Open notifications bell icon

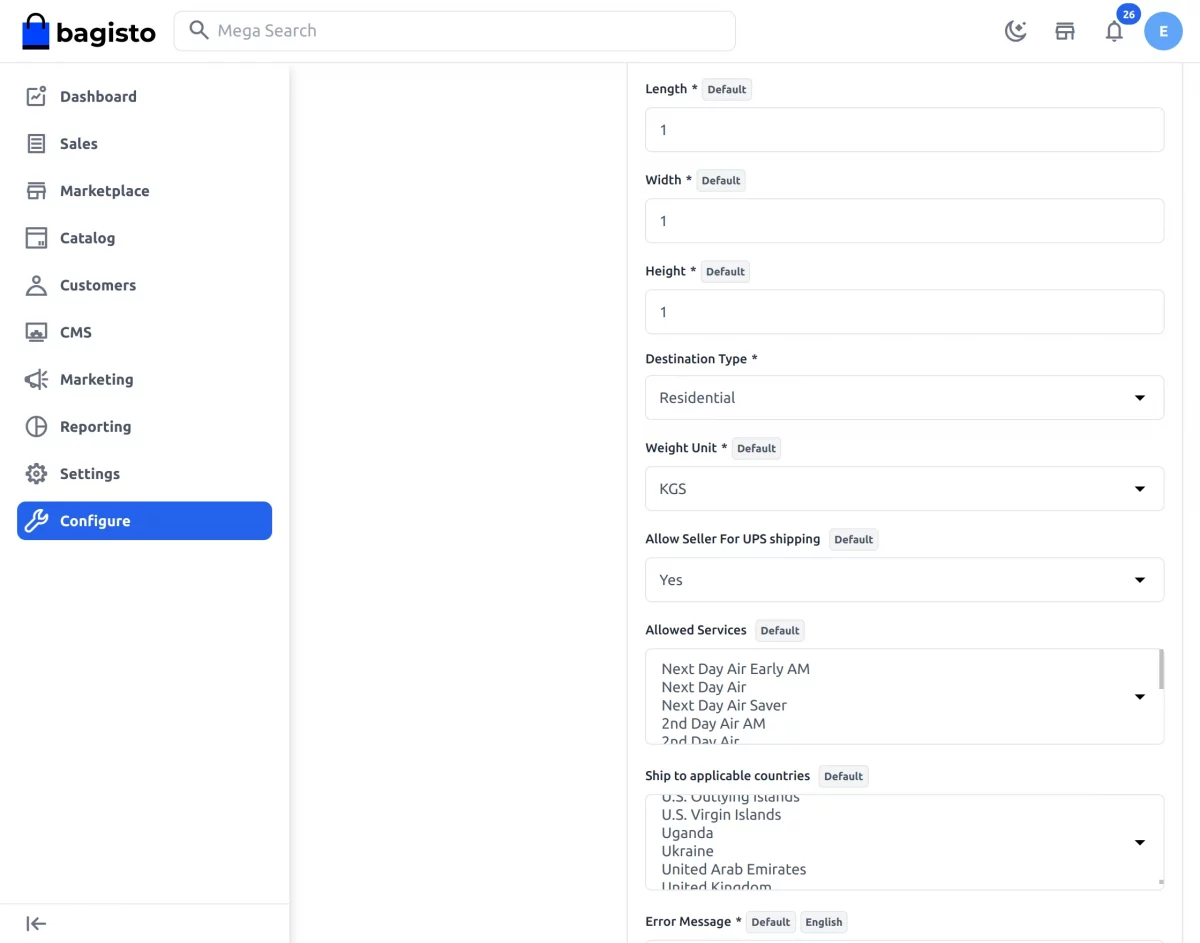point(1114,31)
